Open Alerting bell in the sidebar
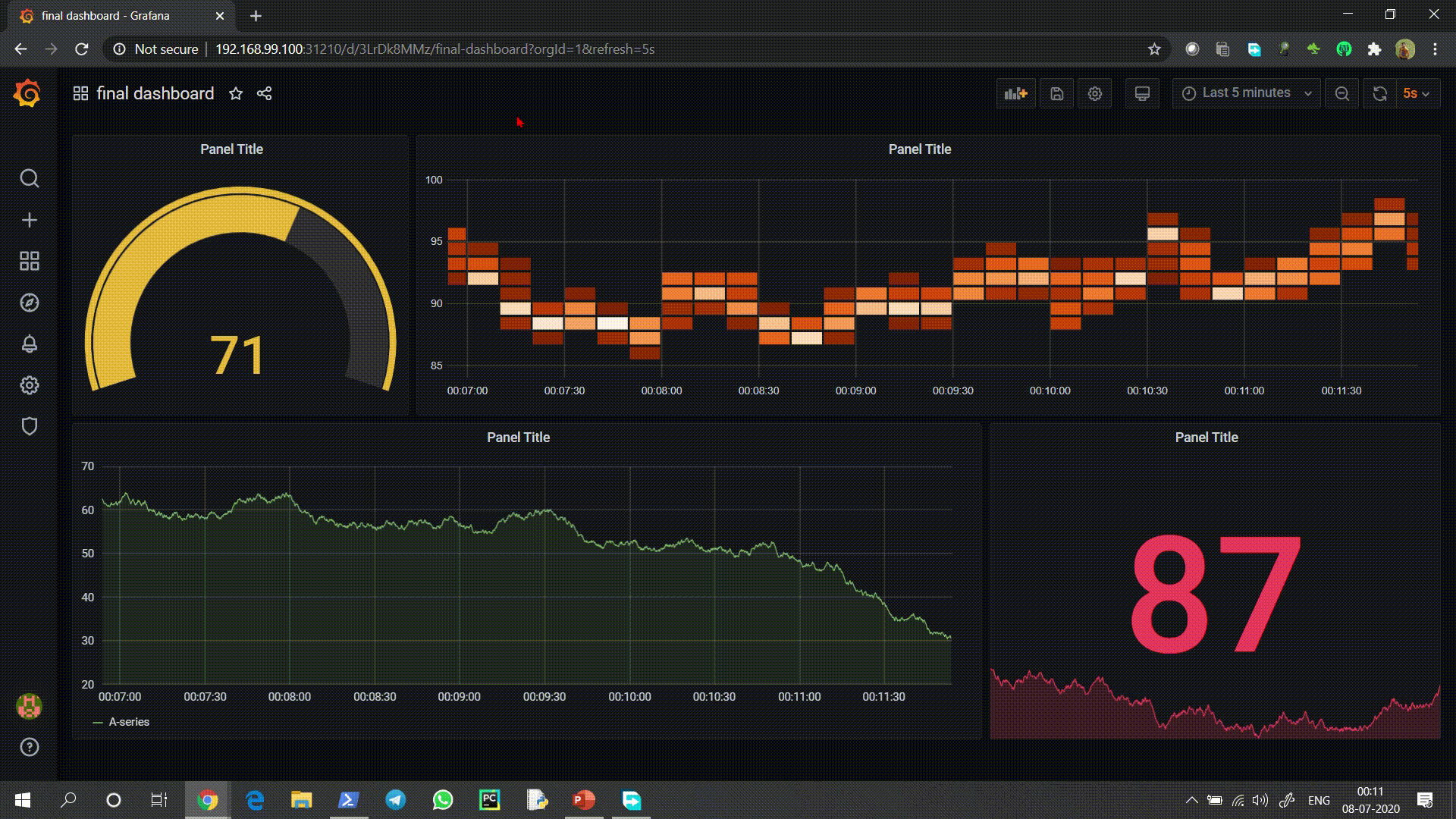This screenshot has width=1456, height=819. click(29, 344)
